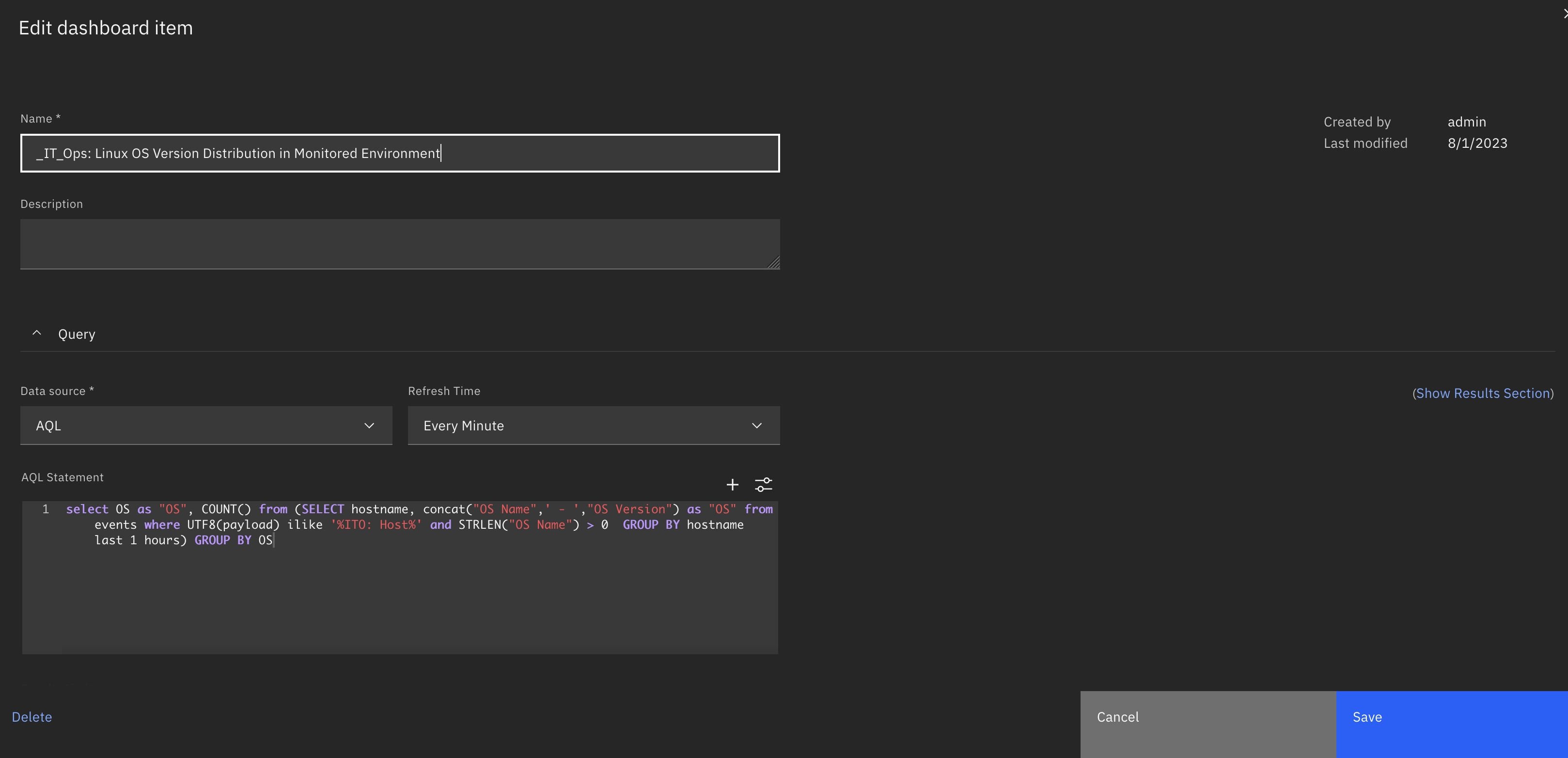Click line number 1 in editor gutter

click(x=46, y=509)
